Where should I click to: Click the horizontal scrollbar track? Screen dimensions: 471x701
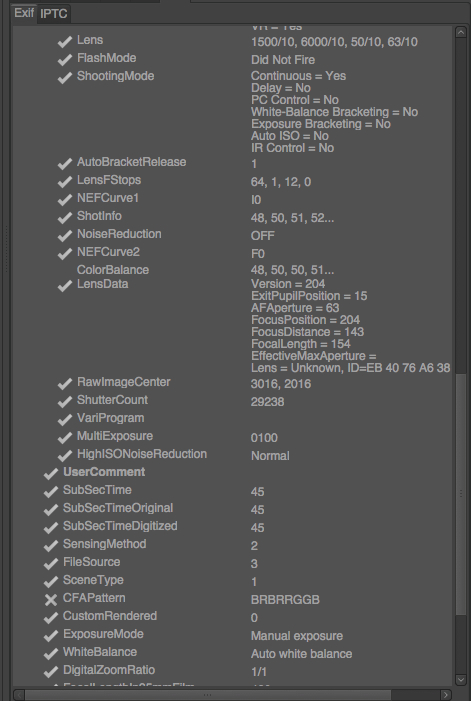[x=416, y=695]
